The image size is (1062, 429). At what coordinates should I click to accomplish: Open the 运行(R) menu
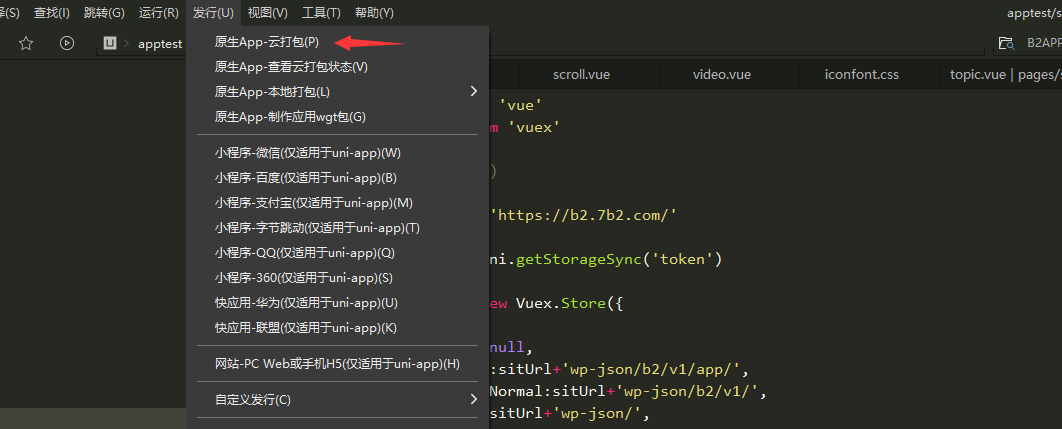[159, 13]
